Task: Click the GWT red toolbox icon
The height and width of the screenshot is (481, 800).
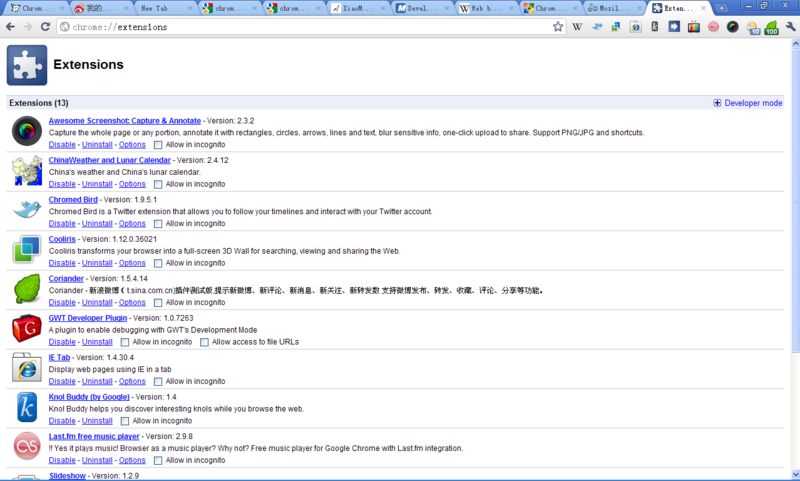Action: [x=27, y=328]
